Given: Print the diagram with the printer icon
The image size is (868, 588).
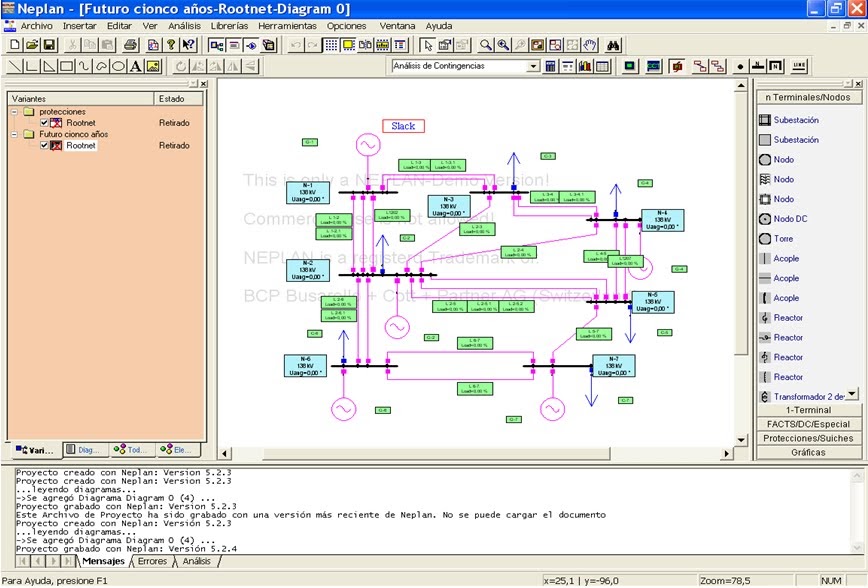Looking at the screenshot, I should tap(131, 45).
